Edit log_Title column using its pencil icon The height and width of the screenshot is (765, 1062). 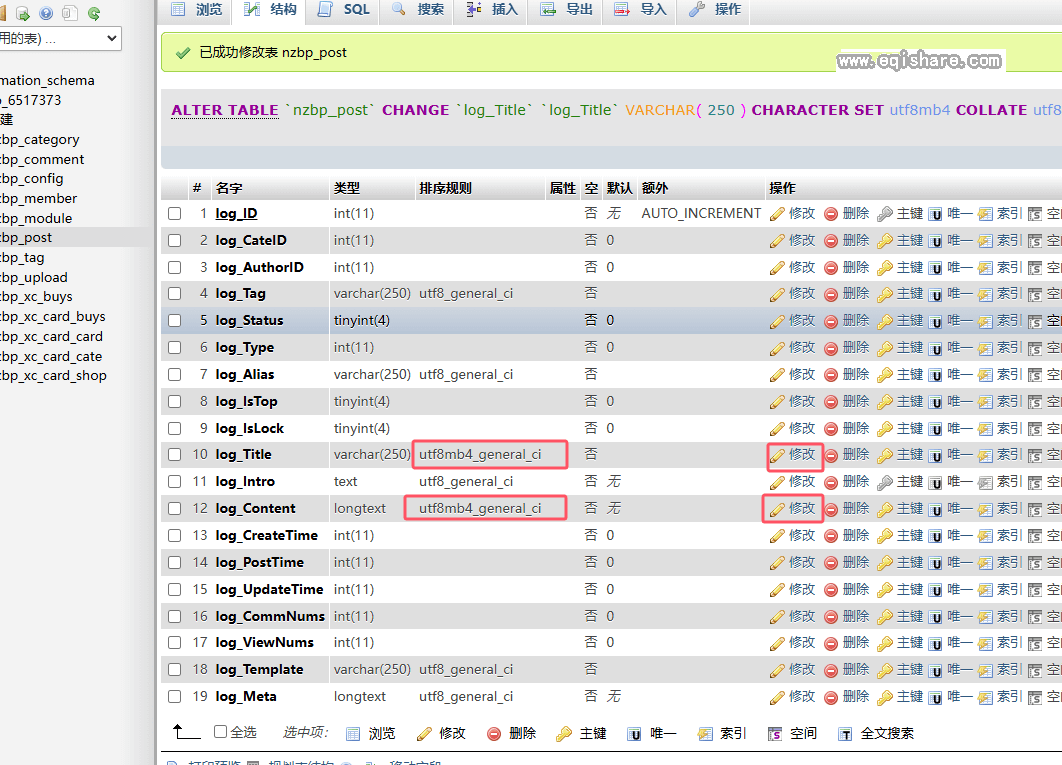click(x=793, y=455)
